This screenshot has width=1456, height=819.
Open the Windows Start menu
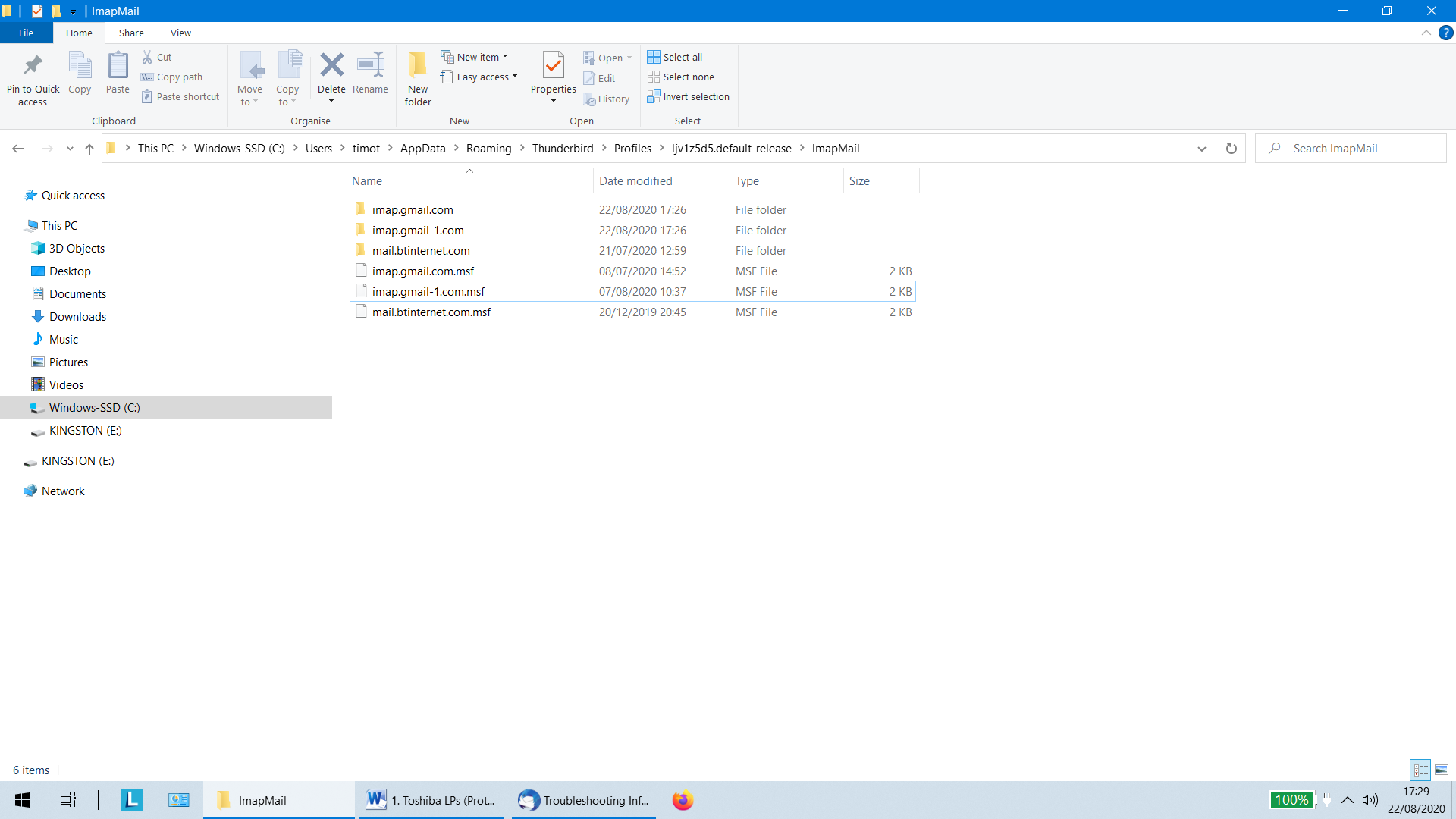23,800
